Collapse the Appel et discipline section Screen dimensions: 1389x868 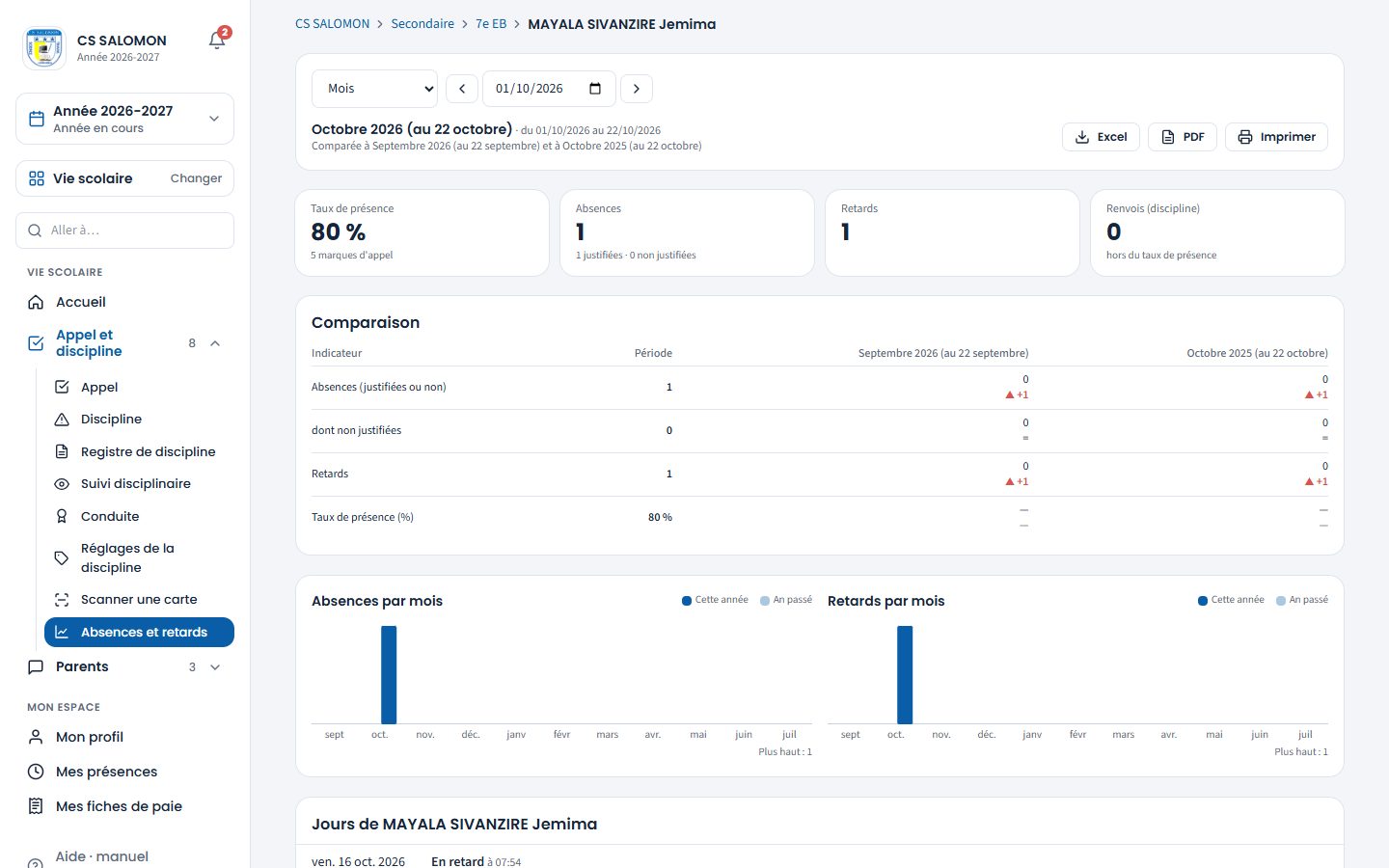pyautogui.click(x=215, y=343)
